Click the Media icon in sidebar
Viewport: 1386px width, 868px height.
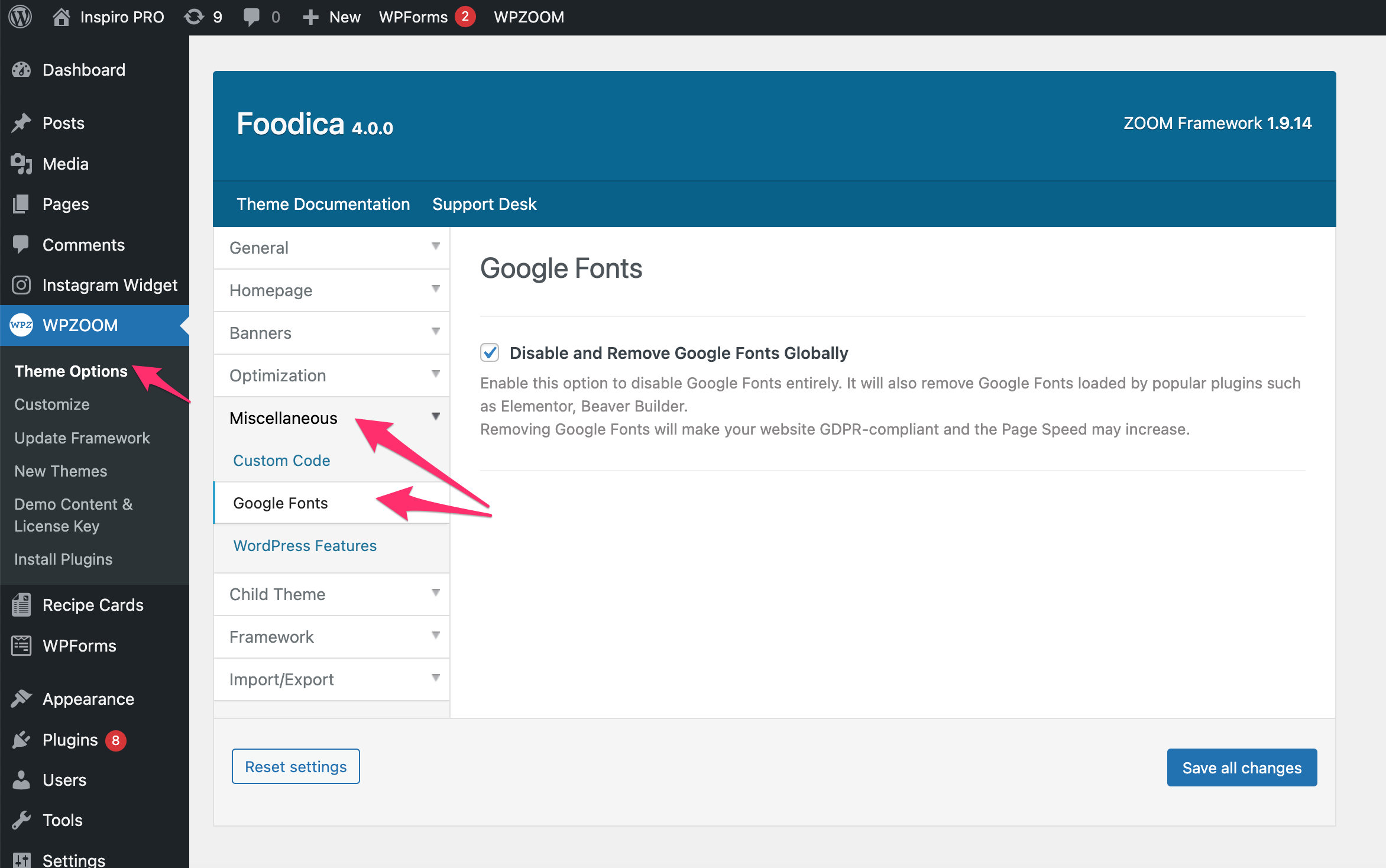[21, 164]
